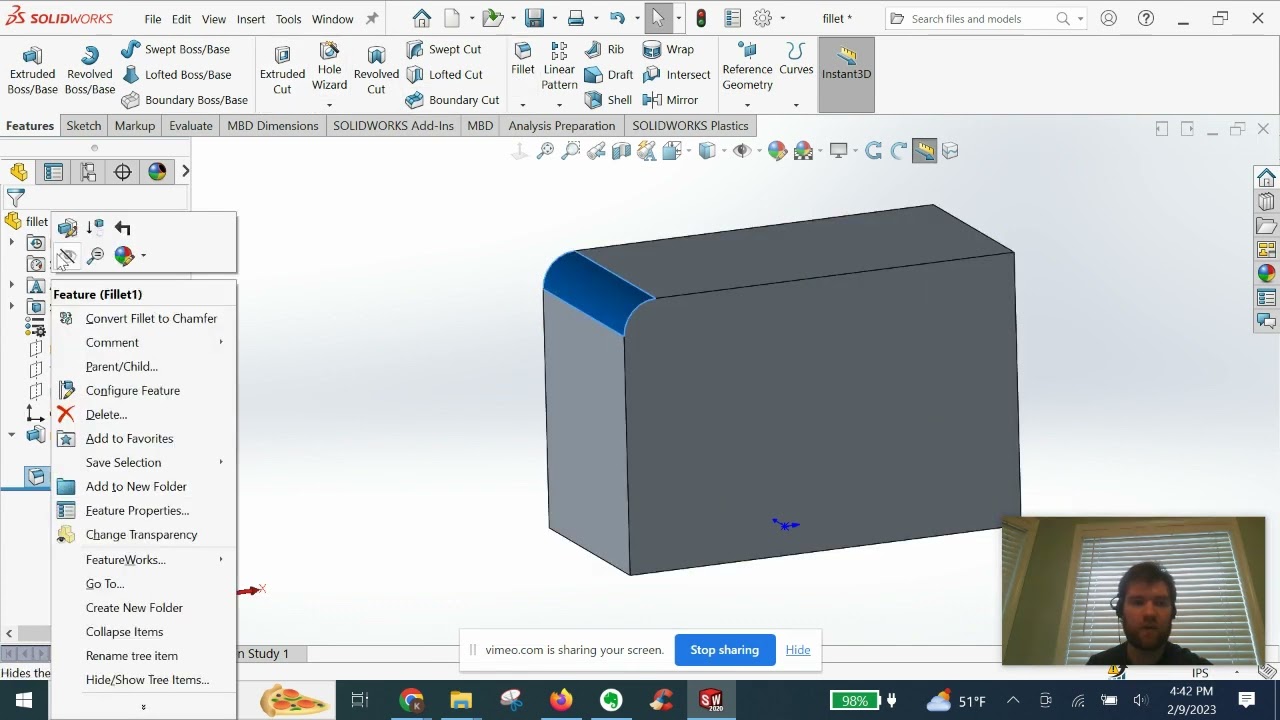The height and width of the screenshot is (720, 1280).
Task: Choose the Lofted Boss/Base command
Action: pos(177,74)
